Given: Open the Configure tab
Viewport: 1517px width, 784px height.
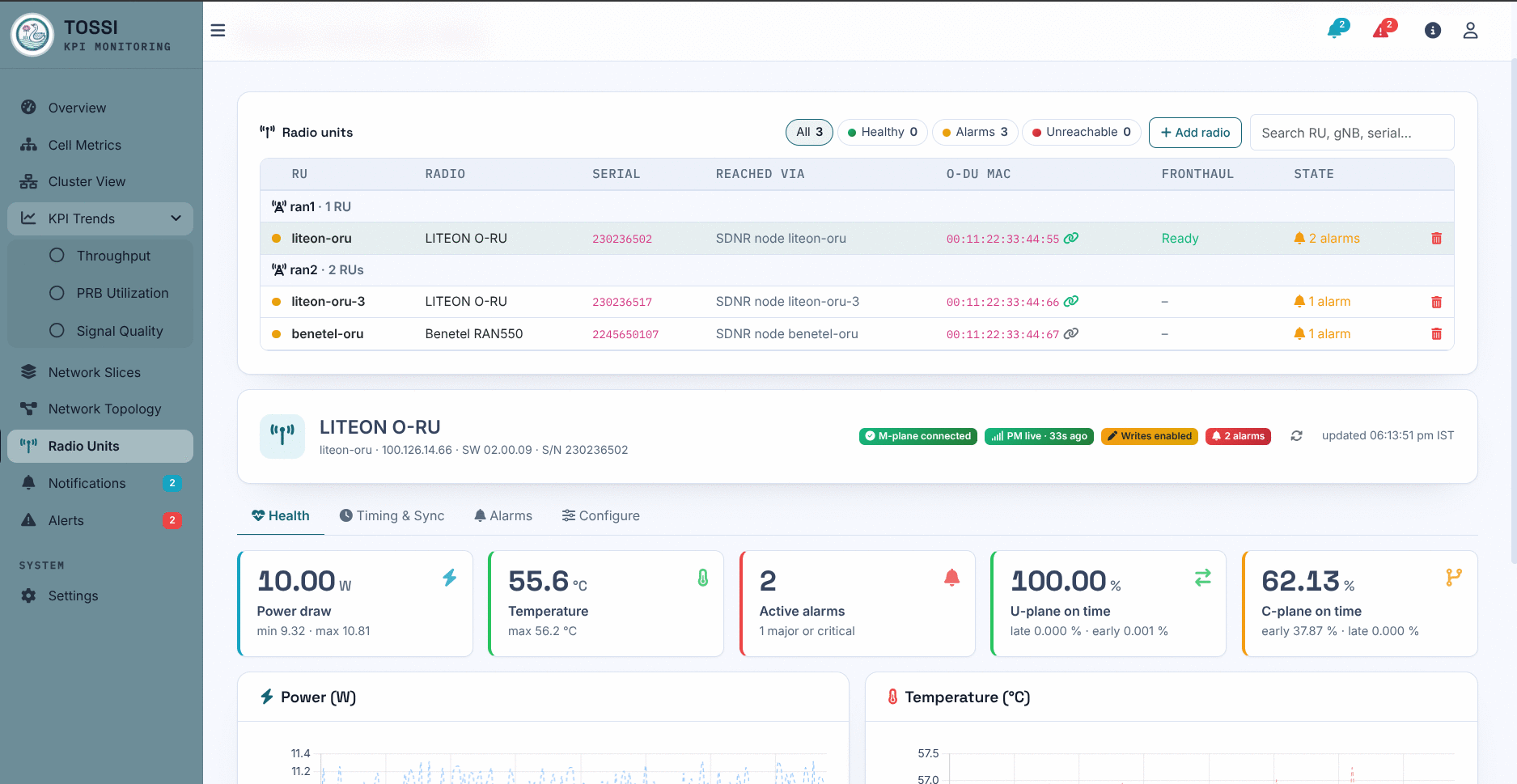Looking at the screenshot, I should click(600, 516).
